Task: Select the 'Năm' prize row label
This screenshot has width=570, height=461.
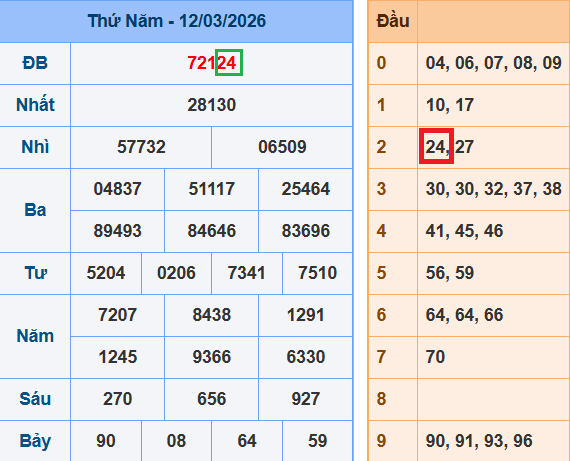Action: [x=35, y=336]
